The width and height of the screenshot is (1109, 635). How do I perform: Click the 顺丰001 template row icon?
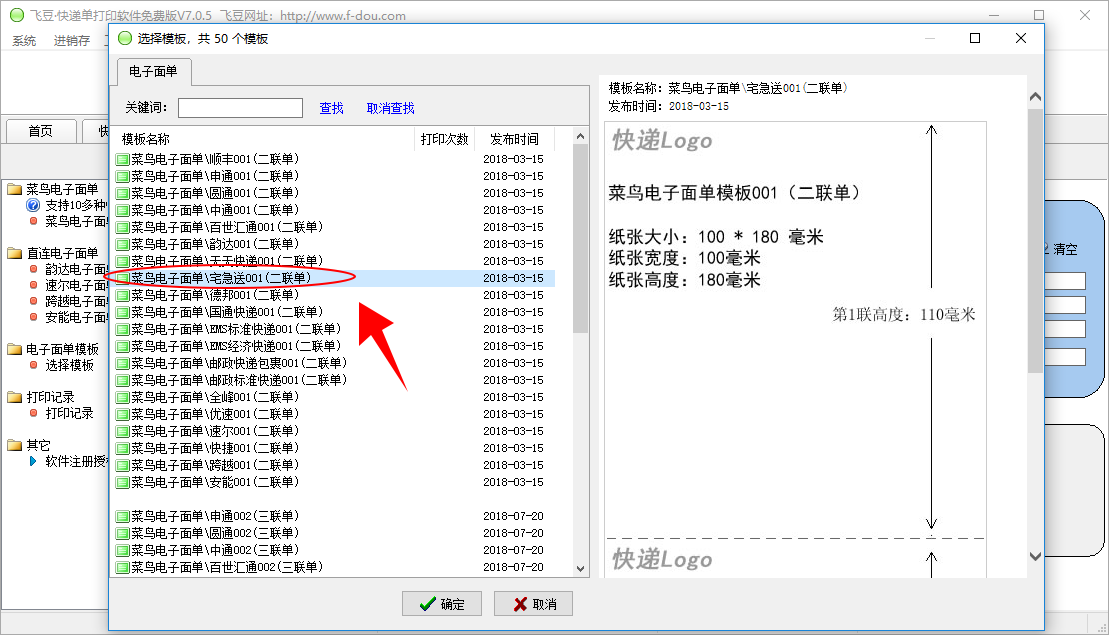click(122, 160)
